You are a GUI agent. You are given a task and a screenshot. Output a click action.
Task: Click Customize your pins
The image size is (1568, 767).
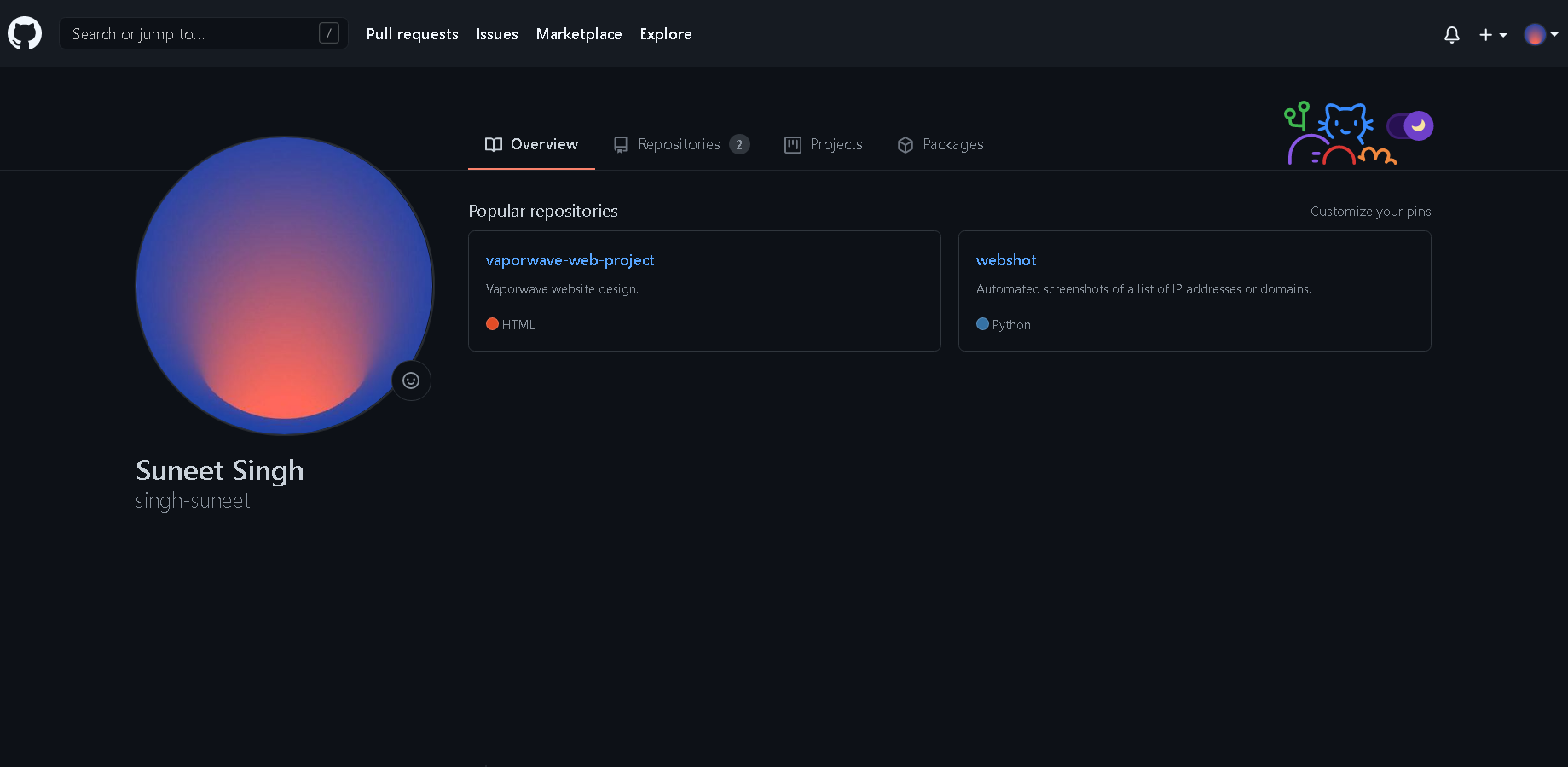[1370, 212]
